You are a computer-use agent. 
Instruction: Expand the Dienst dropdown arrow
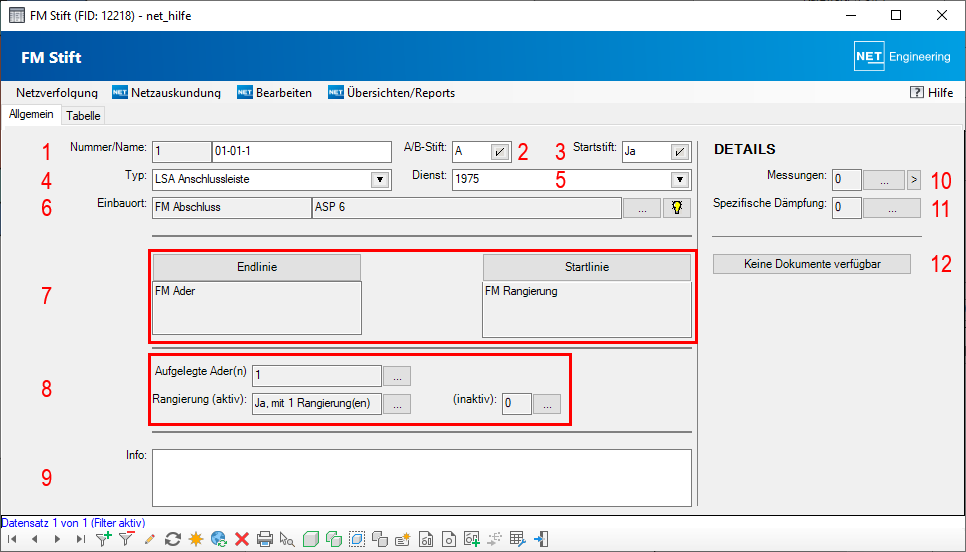click(x=680, y=180)
